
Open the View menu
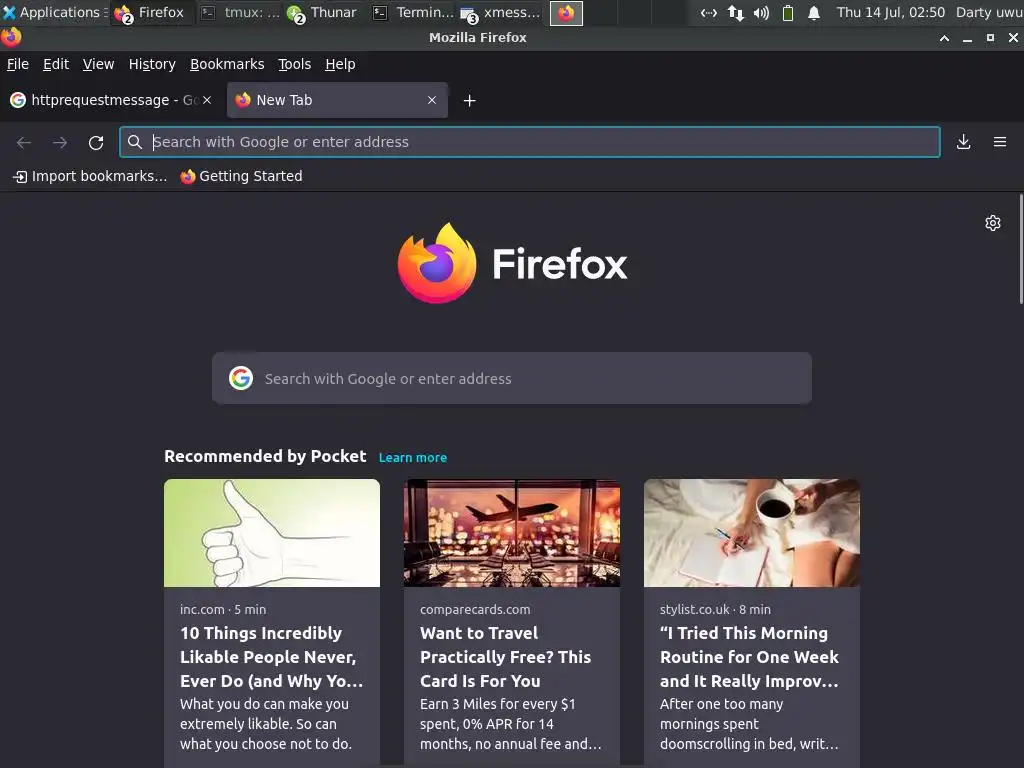(x=98, y=64)
